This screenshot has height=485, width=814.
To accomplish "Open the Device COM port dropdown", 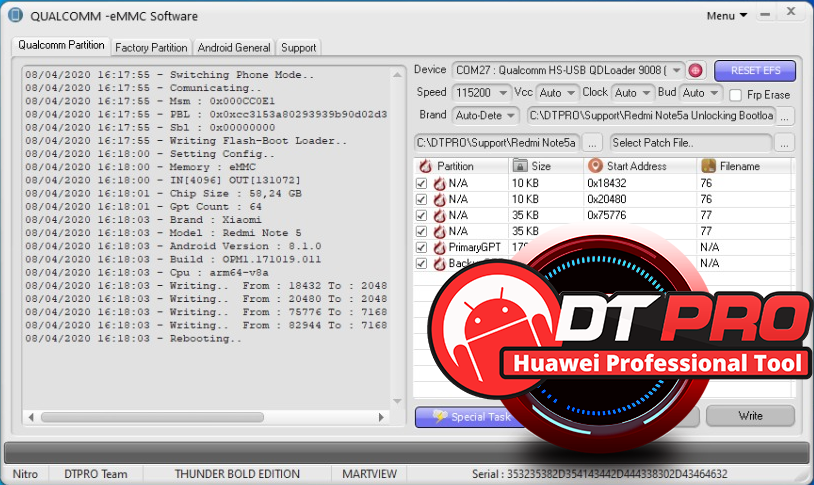I will pyautogui.click(x=676, y=70).
